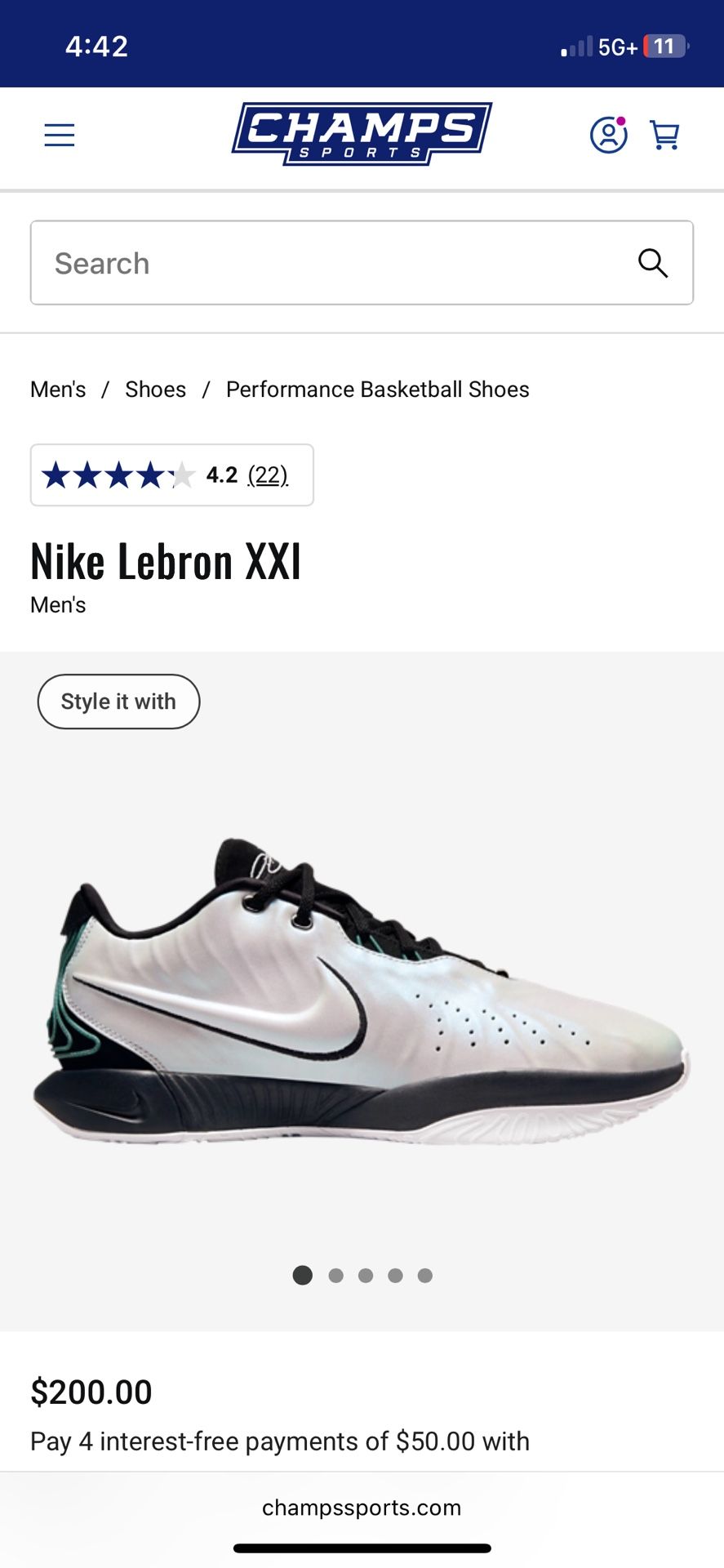Tap the magnifying glass search icon
The image size is (724, 1568).
tap(653, 263)
